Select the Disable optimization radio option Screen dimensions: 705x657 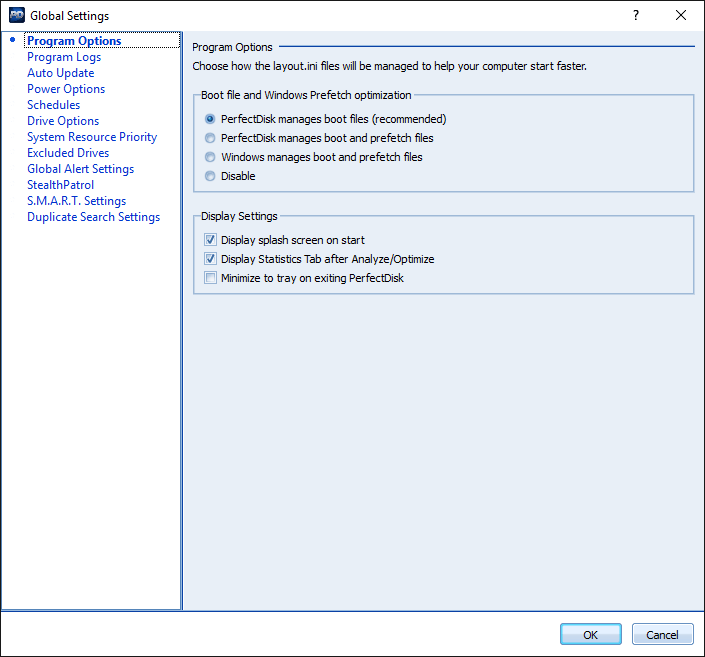pyautogui.click(x=210, y=176)
